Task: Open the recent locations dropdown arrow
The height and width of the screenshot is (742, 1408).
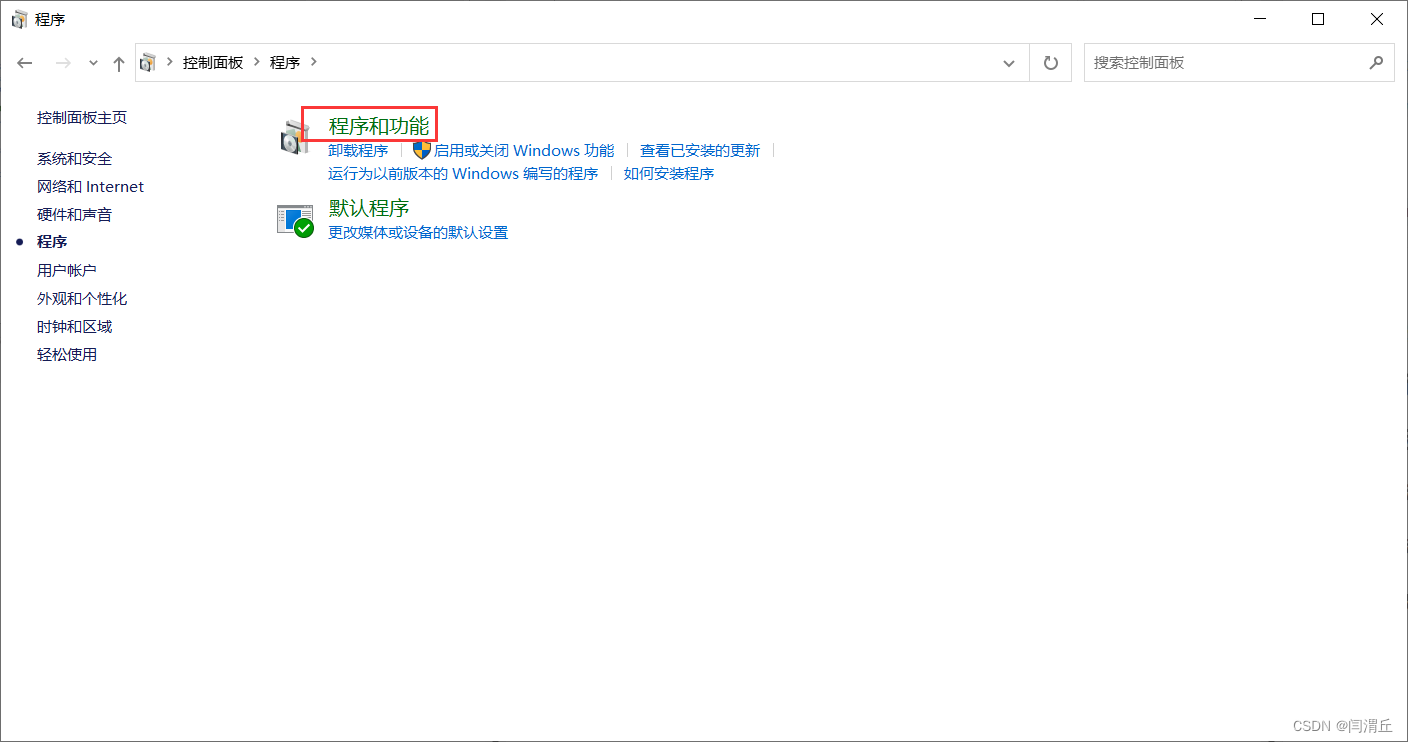Action: point(93,63)
